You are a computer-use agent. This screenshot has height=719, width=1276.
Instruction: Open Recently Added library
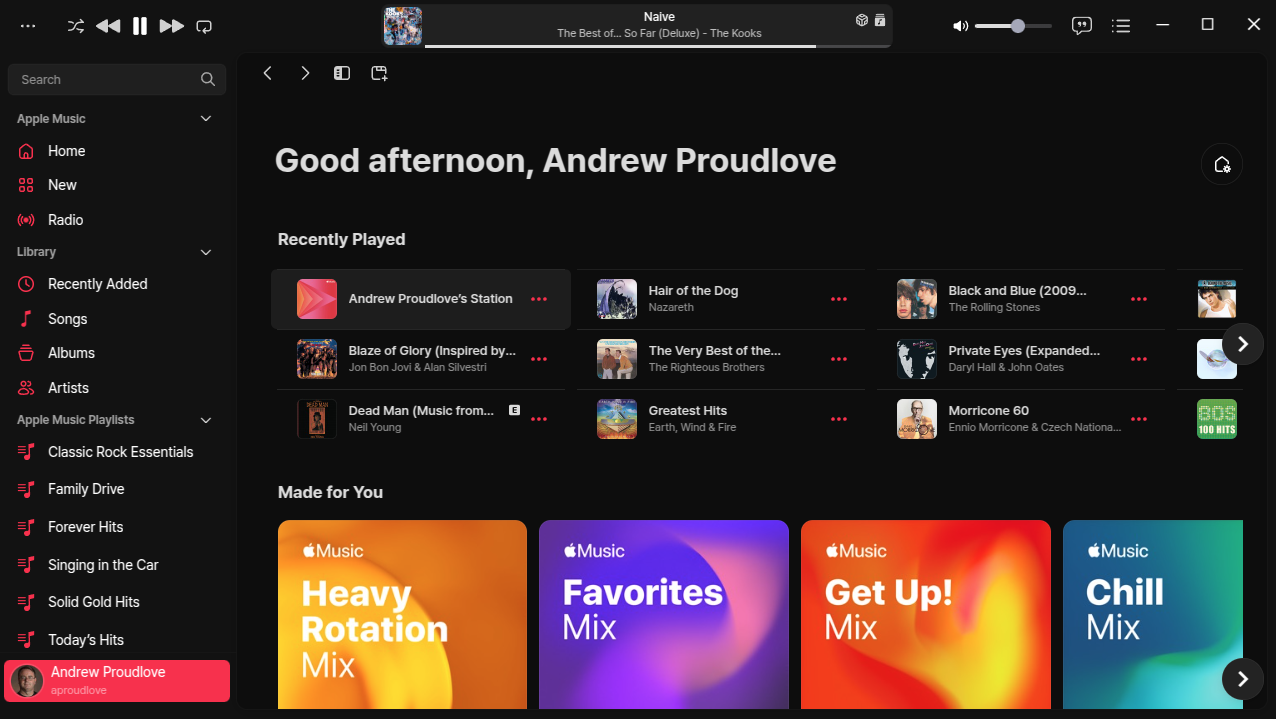click(x=117, y=284)
